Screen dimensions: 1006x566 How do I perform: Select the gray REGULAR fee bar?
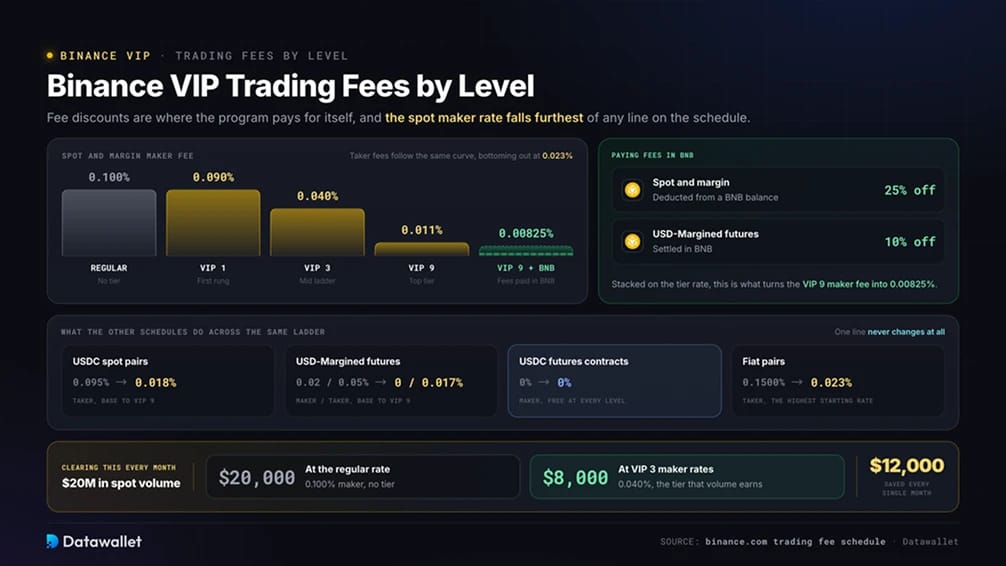(109, 223)
